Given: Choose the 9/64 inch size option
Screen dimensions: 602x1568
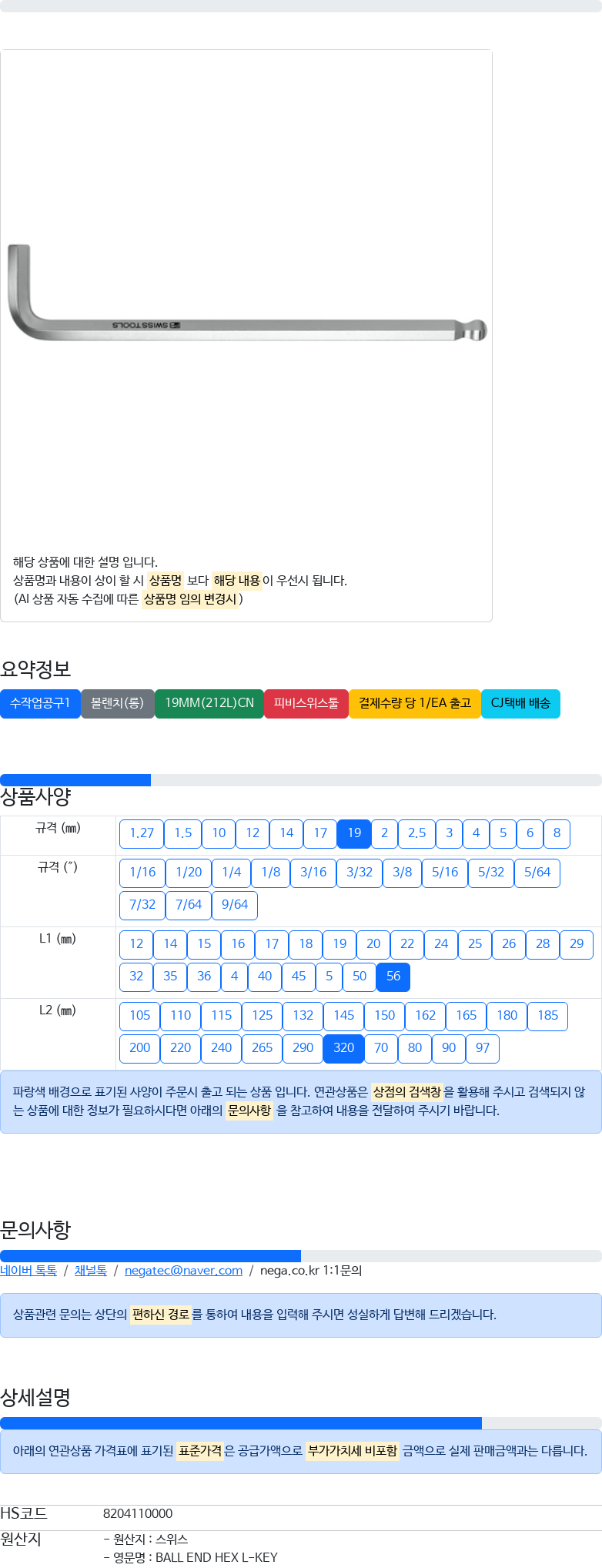Looking at the screenshot, I should pyautogui.click(x=235, y=905).
